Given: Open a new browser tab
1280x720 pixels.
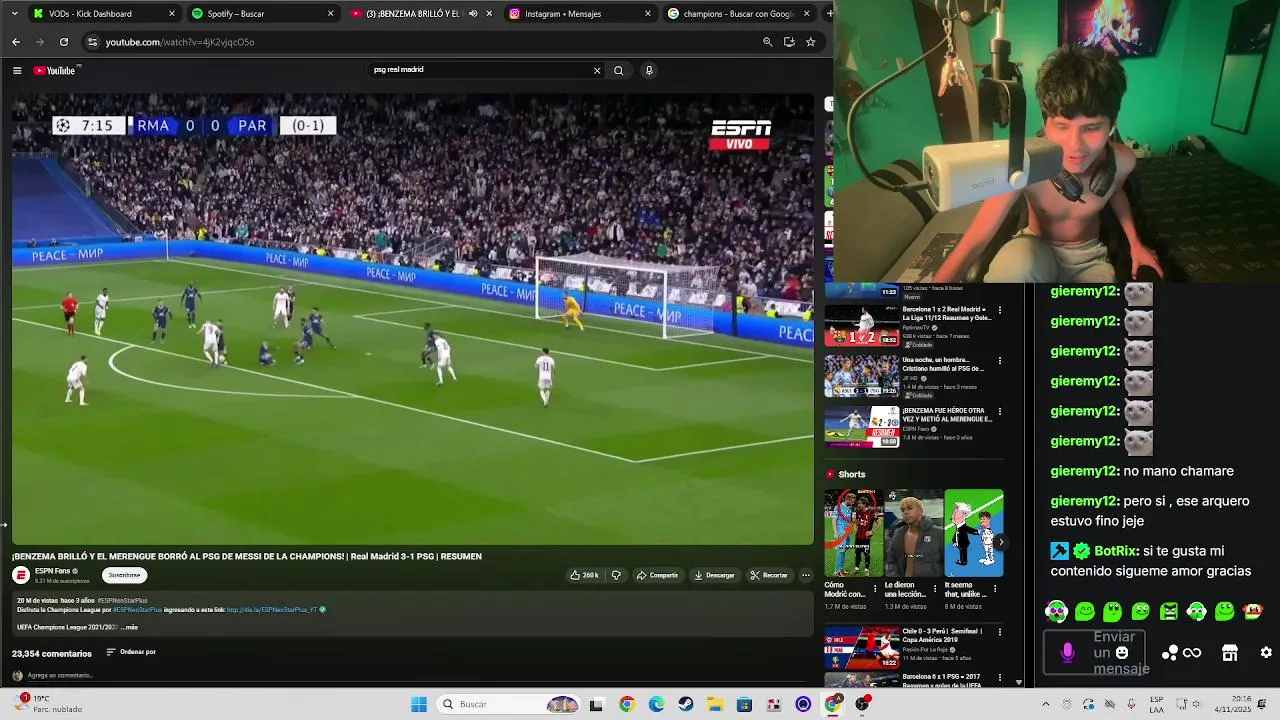Looking at the screenshot, I should coord(828,14).
